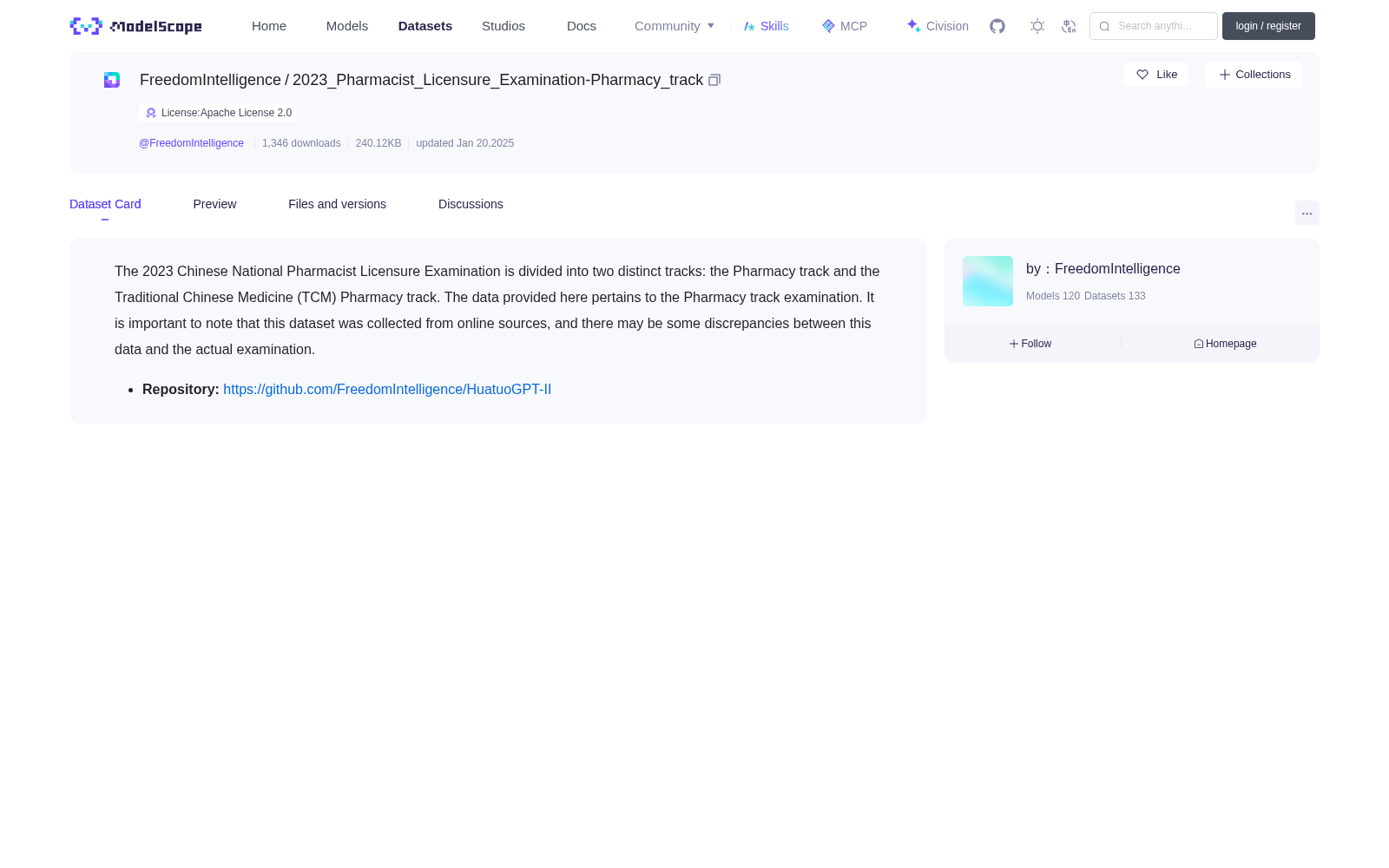
Task: Open the Datasets page
Action: [x=425, y=26]
